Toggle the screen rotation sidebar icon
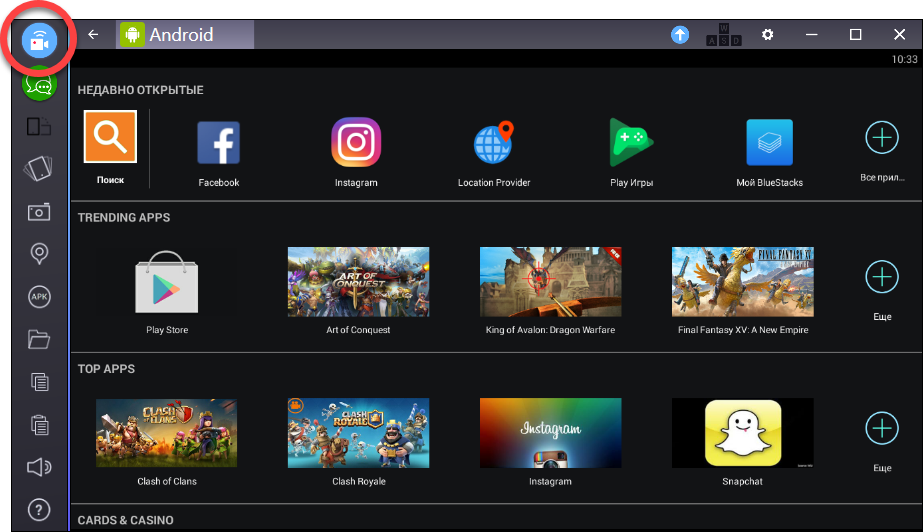Screen dimensions: 923x532 [39, 127]
